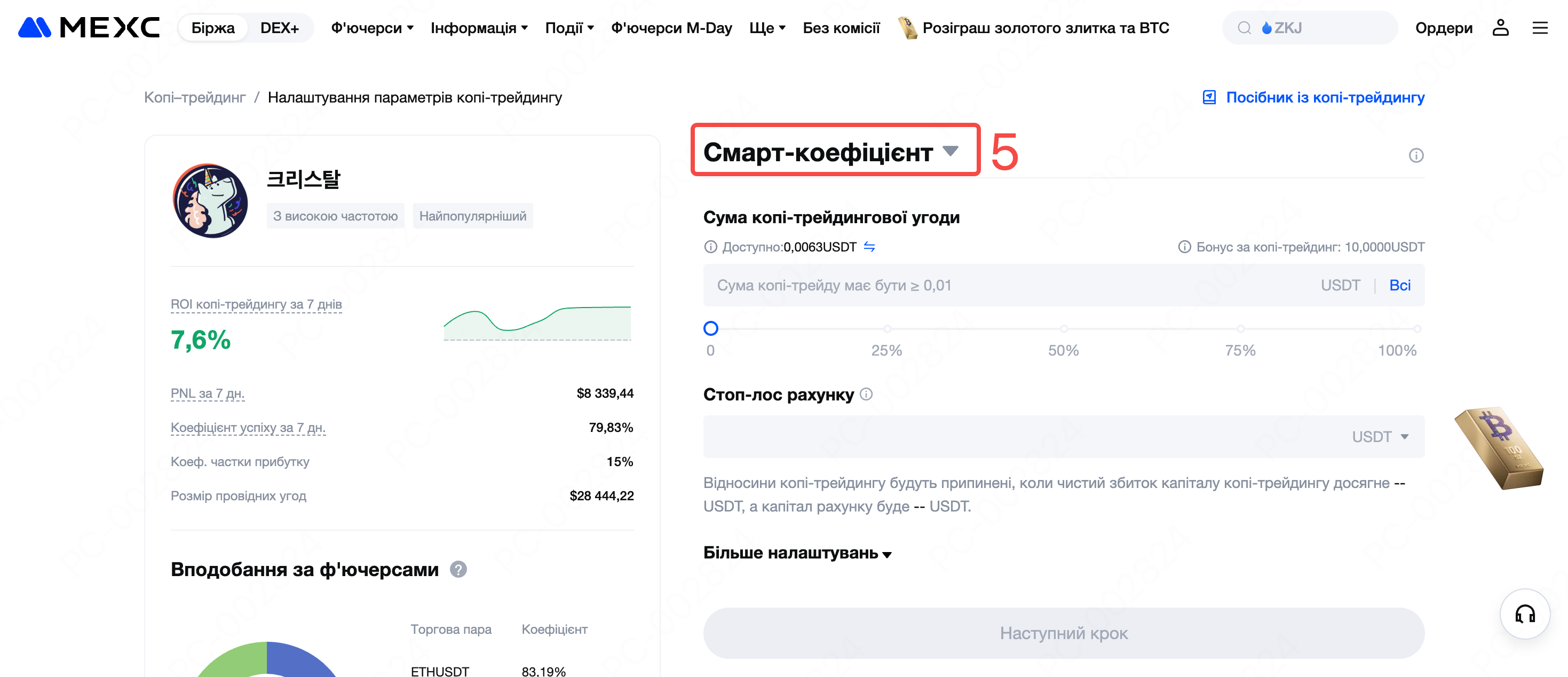
Task: Click the $28 444,22 lead trade size value
Action: coord(601,495)
